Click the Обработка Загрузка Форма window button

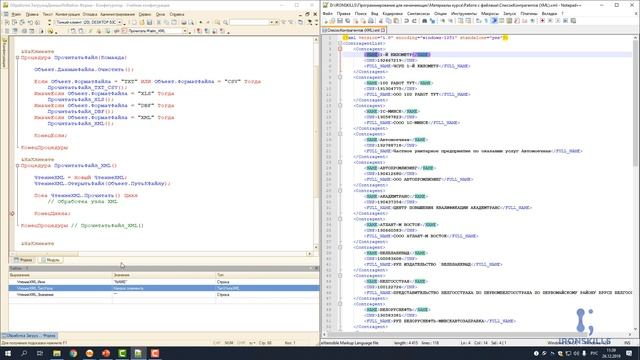30,336
